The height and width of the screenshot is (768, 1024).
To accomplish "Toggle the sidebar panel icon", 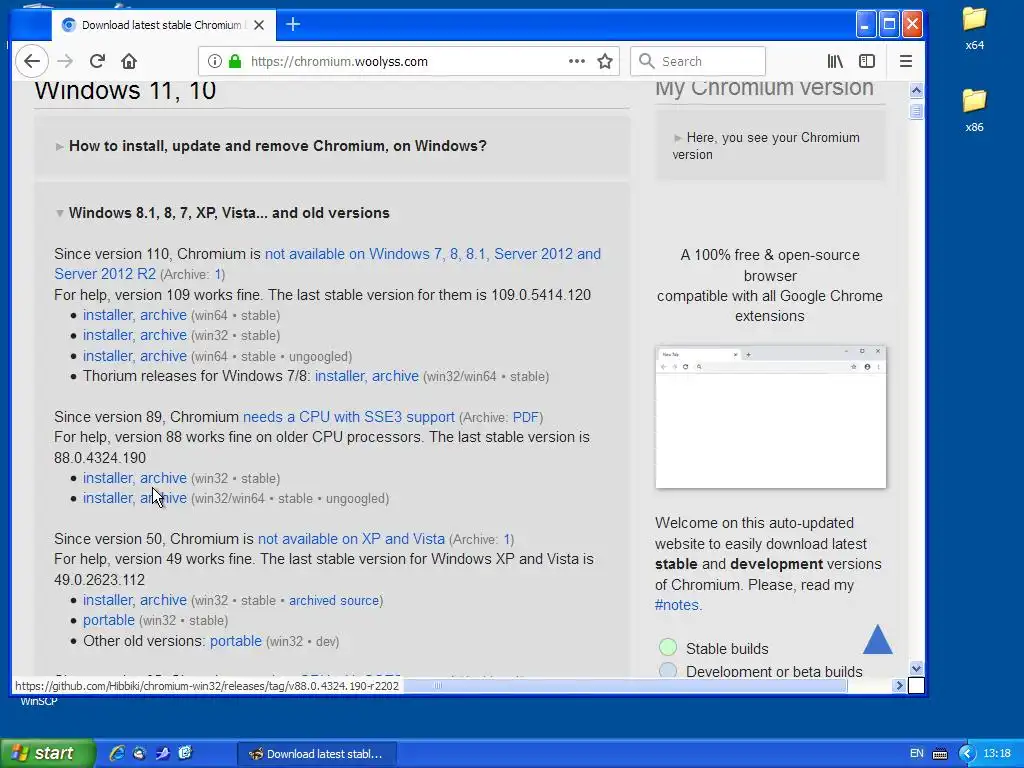I will (867, 61).
